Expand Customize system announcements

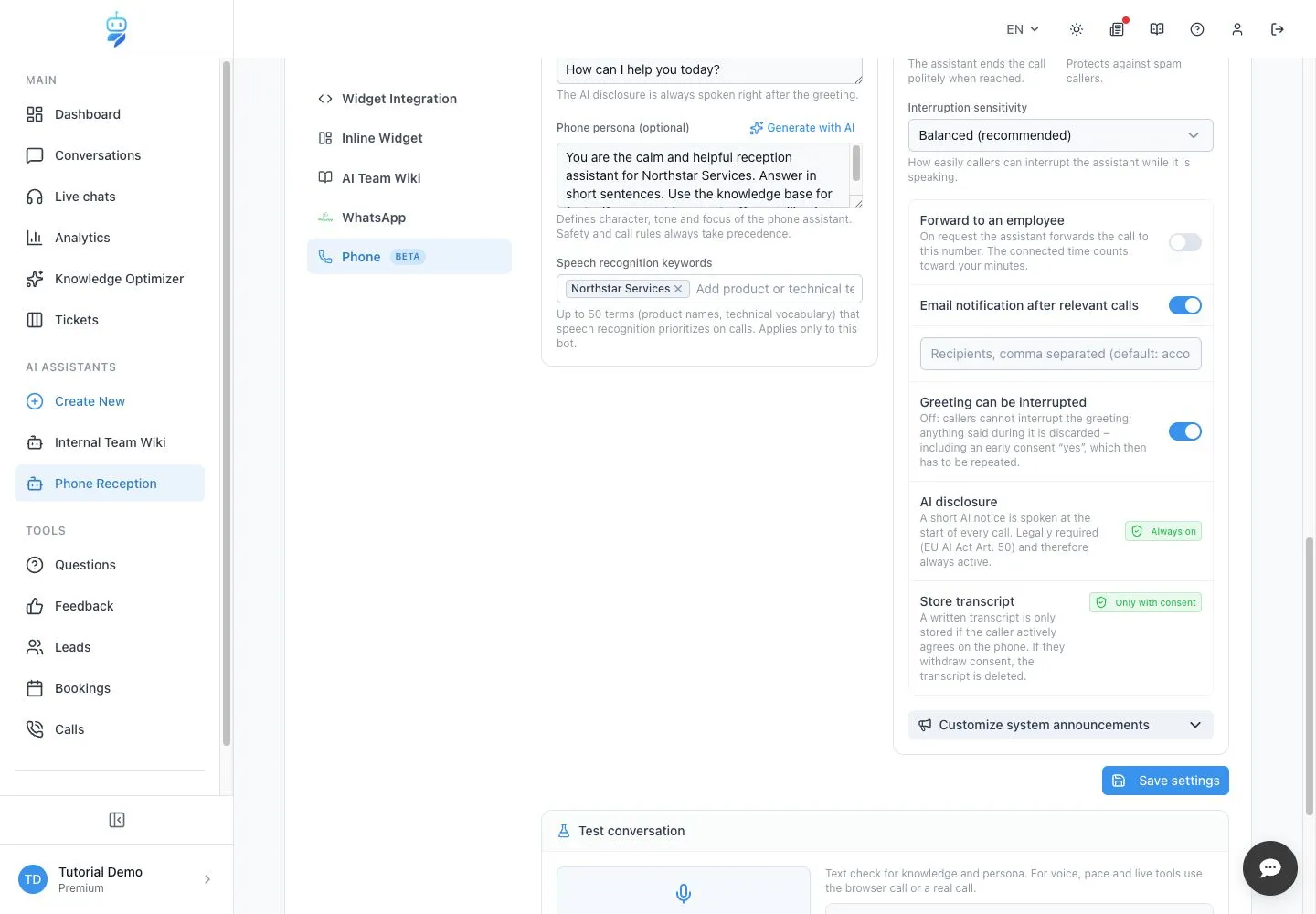(x=1060, y=725)
